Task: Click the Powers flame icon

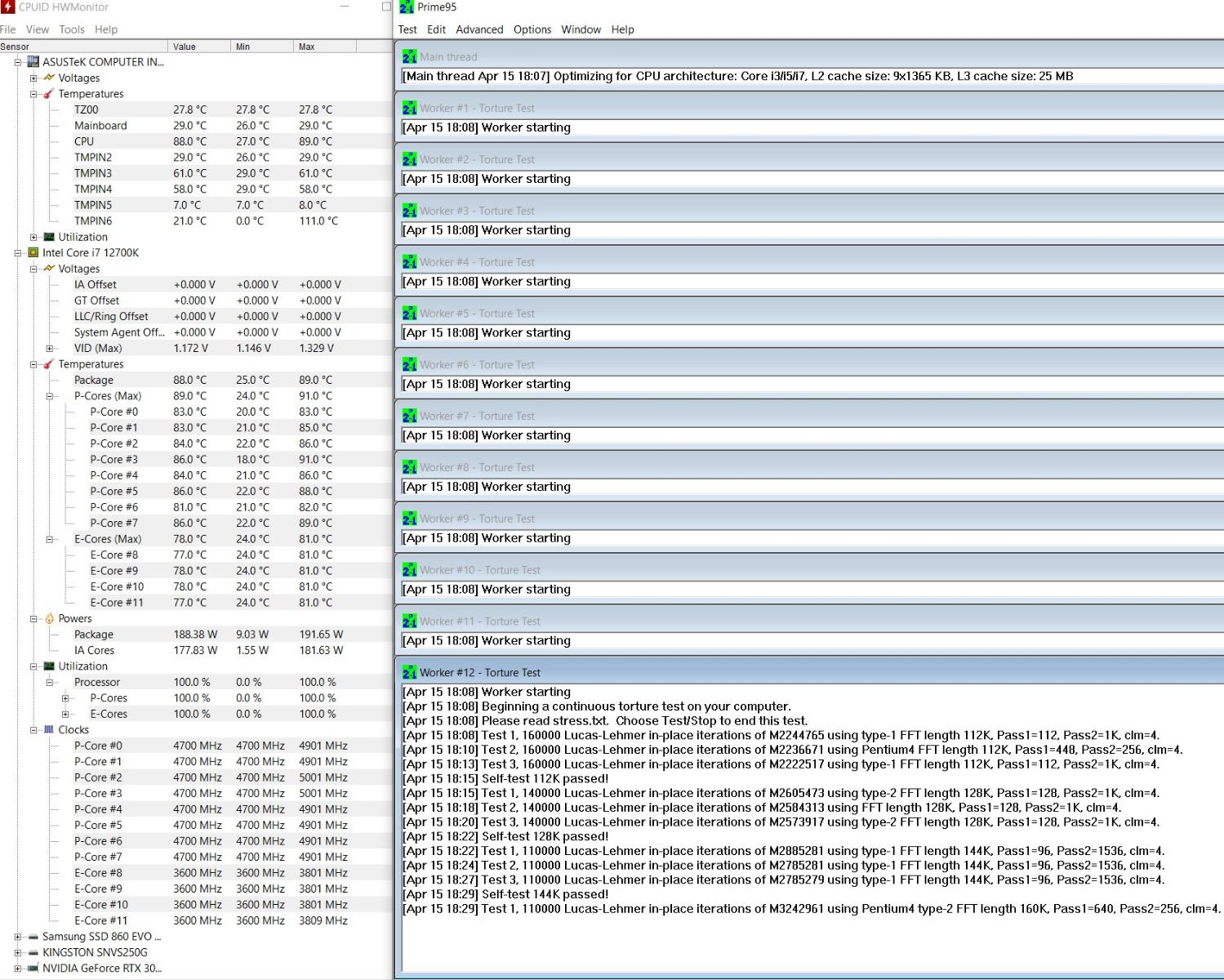Action: coord(49,619)
